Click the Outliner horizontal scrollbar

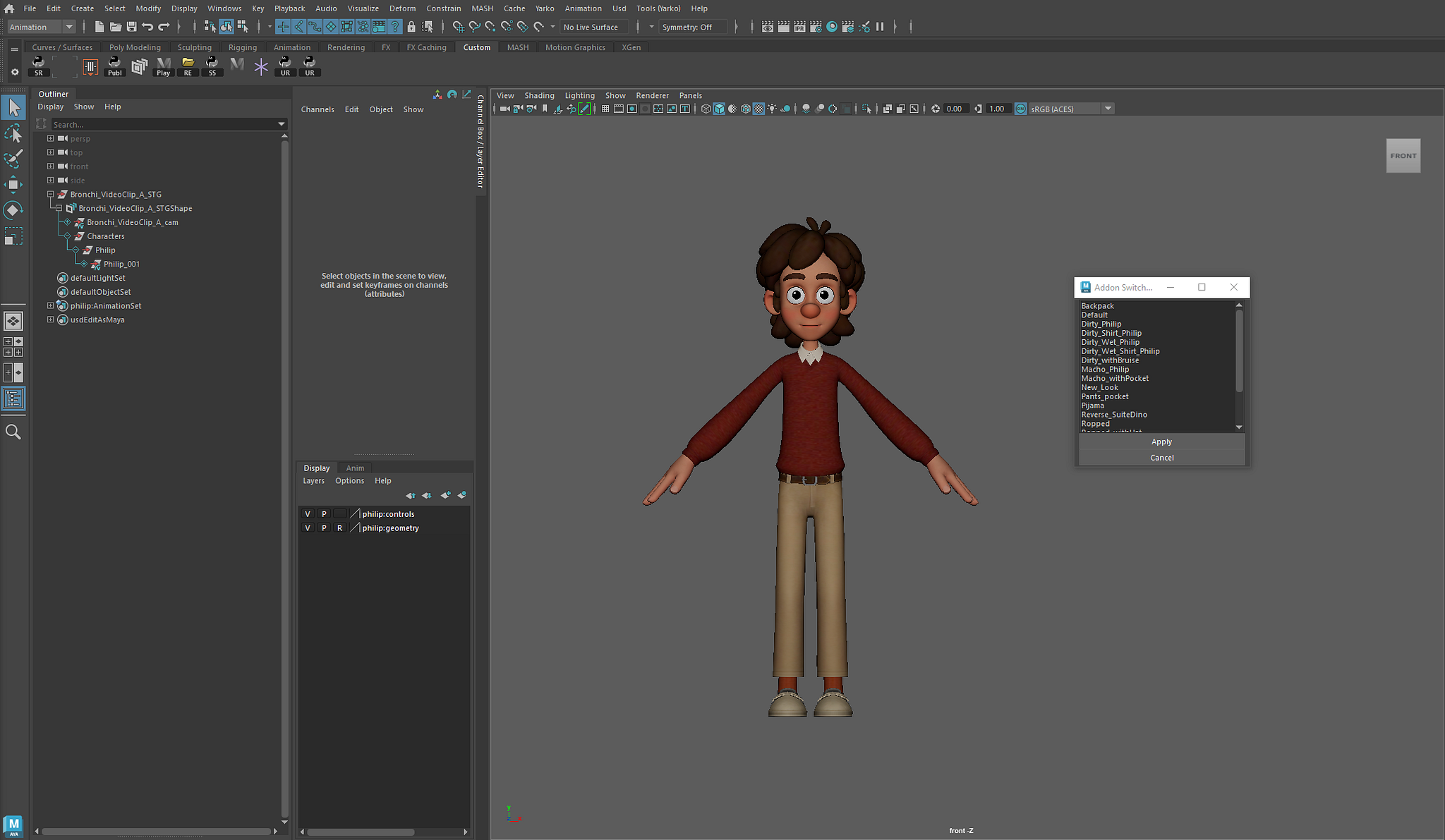pos(156,832)
